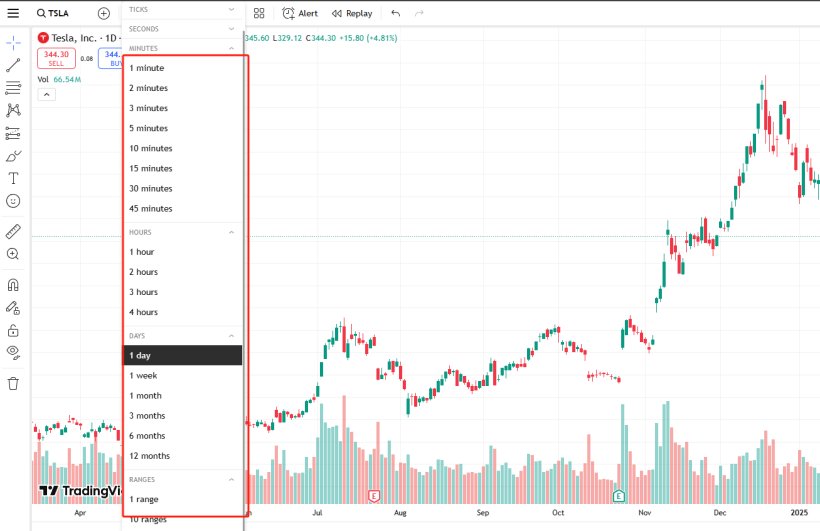
Task: Collapse the legend with chevron button
Action: (47, 95)
